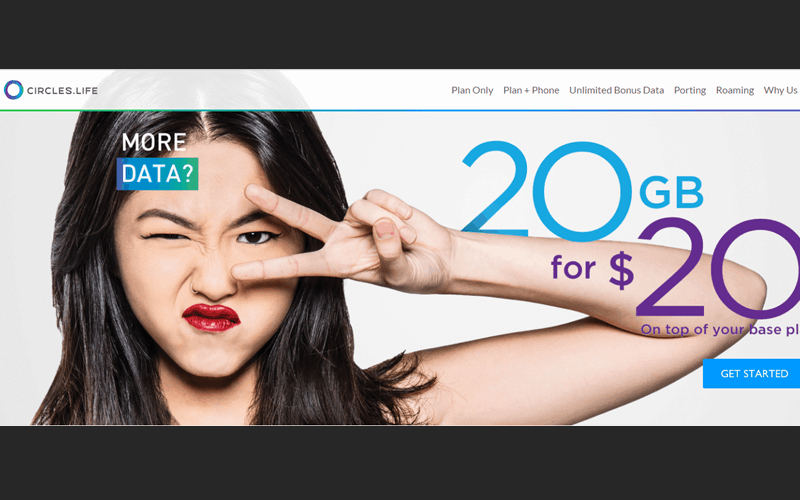
Task: Click the purple 'for $' text
Action: [x=592, y=268]
